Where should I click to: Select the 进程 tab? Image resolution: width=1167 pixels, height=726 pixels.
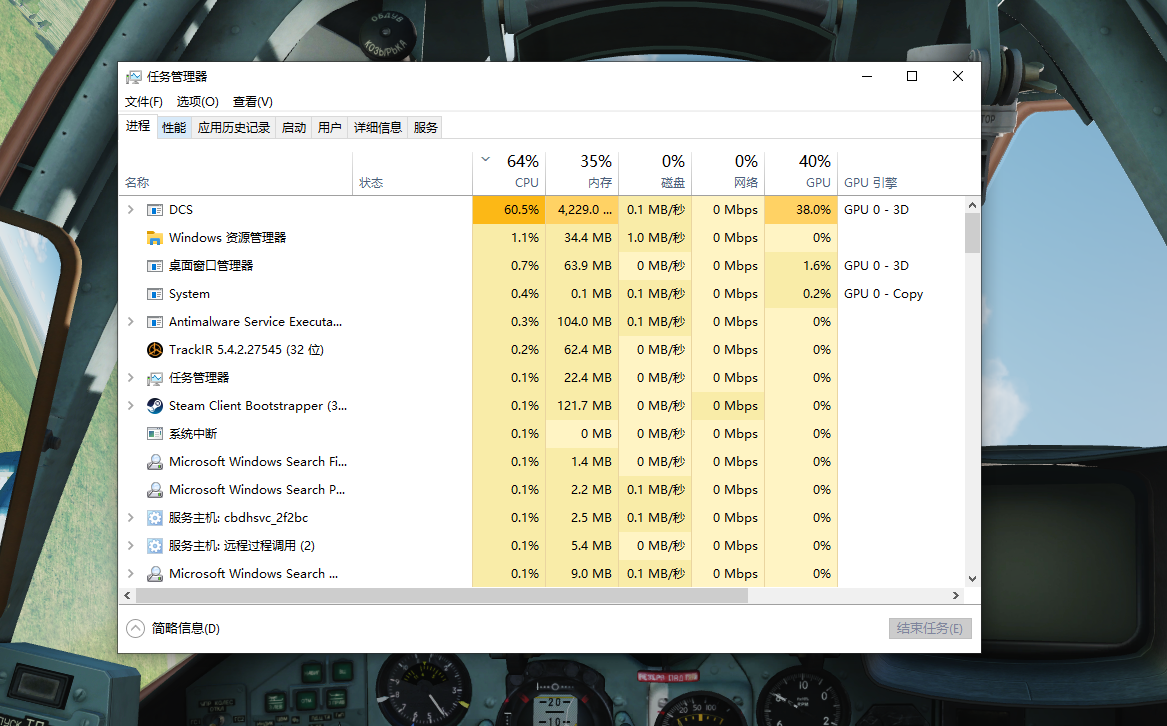click(x=138, y=127)
